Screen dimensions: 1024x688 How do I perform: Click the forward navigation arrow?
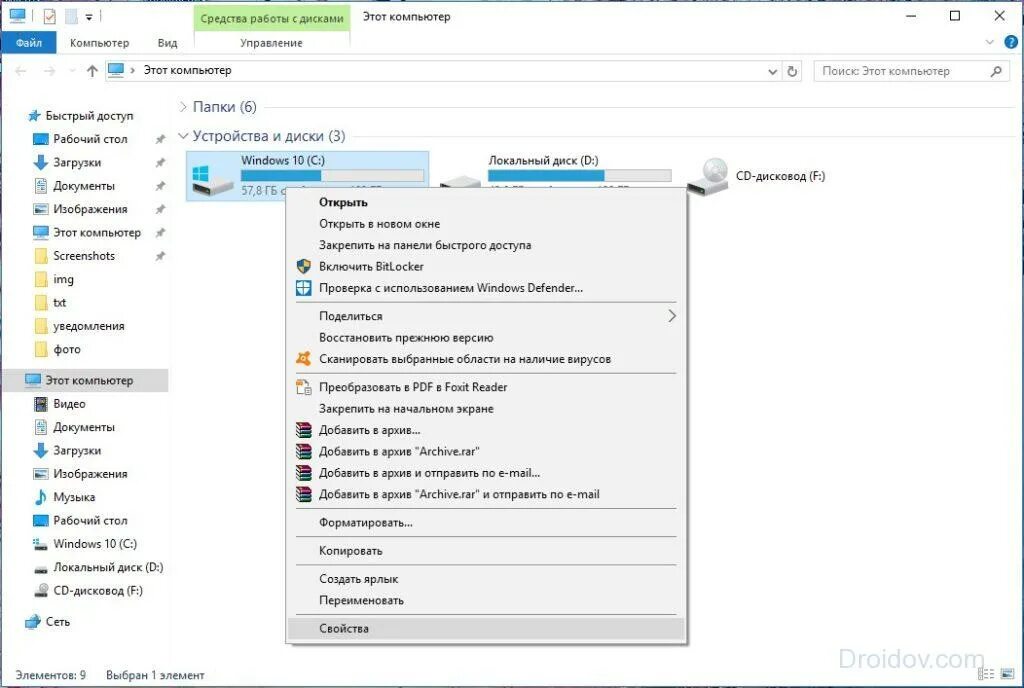(x=50, y=70)
